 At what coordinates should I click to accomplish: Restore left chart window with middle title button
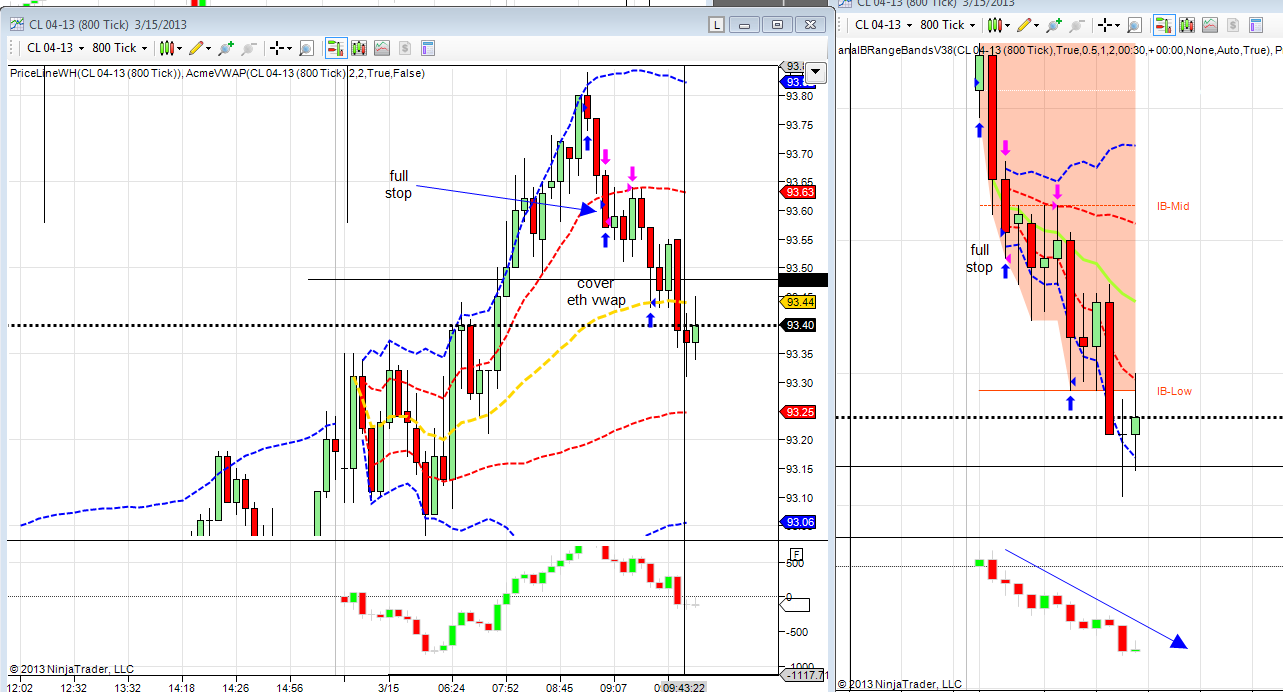[x=777, y=24]
